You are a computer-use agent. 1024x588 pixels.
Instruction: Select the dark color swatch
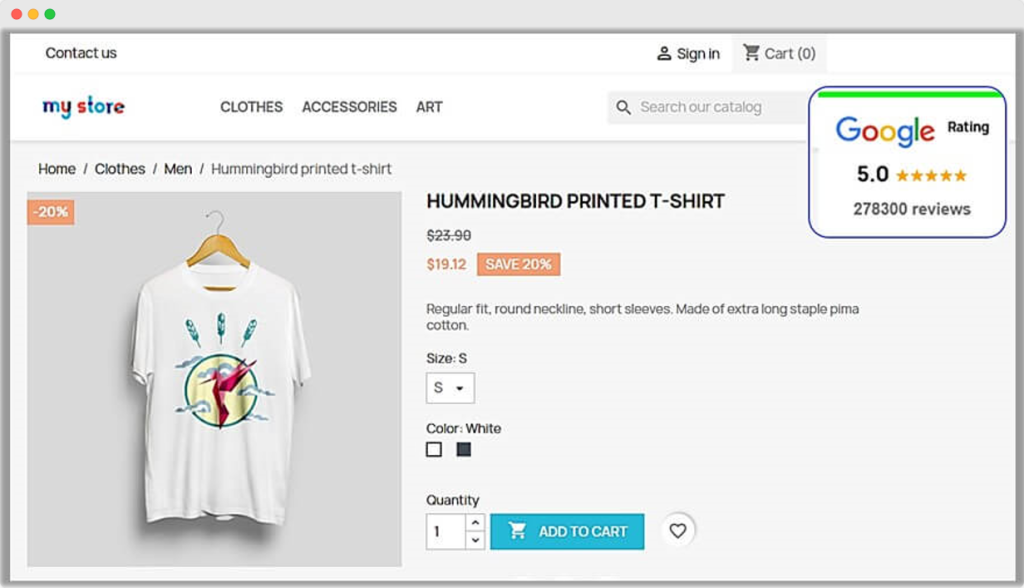464,450
